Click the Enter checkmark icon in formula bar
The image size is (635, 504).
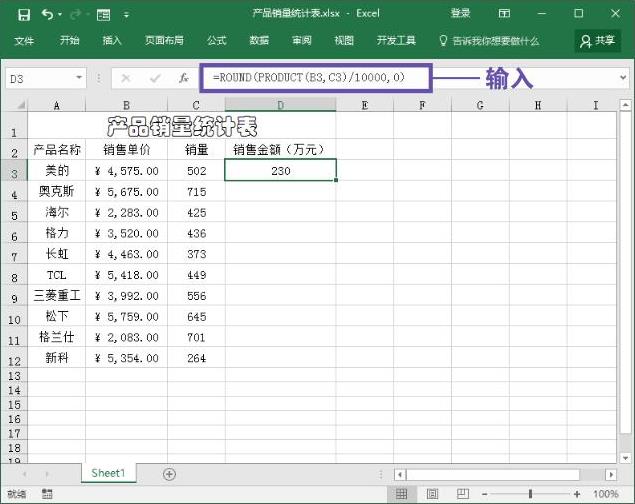pos(155,78)
